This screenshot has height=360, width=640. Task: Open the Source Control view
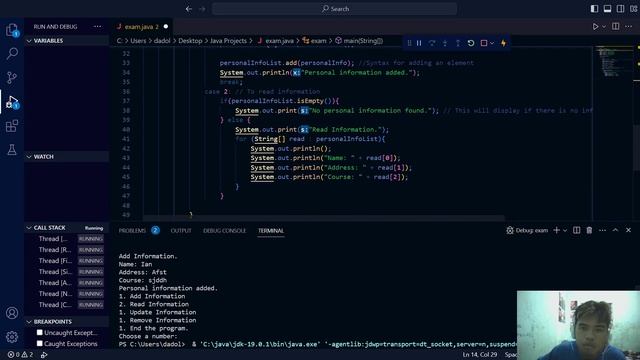(x=12, y=78)
